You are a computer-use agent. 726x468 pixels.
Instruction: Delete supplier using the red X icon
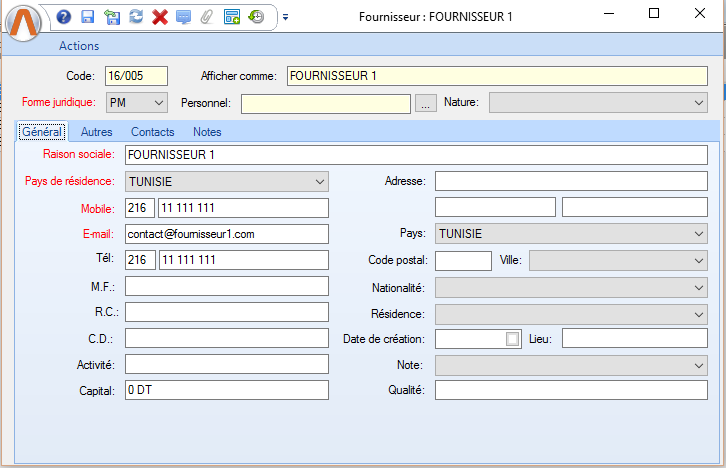click(x=159, y=16)
